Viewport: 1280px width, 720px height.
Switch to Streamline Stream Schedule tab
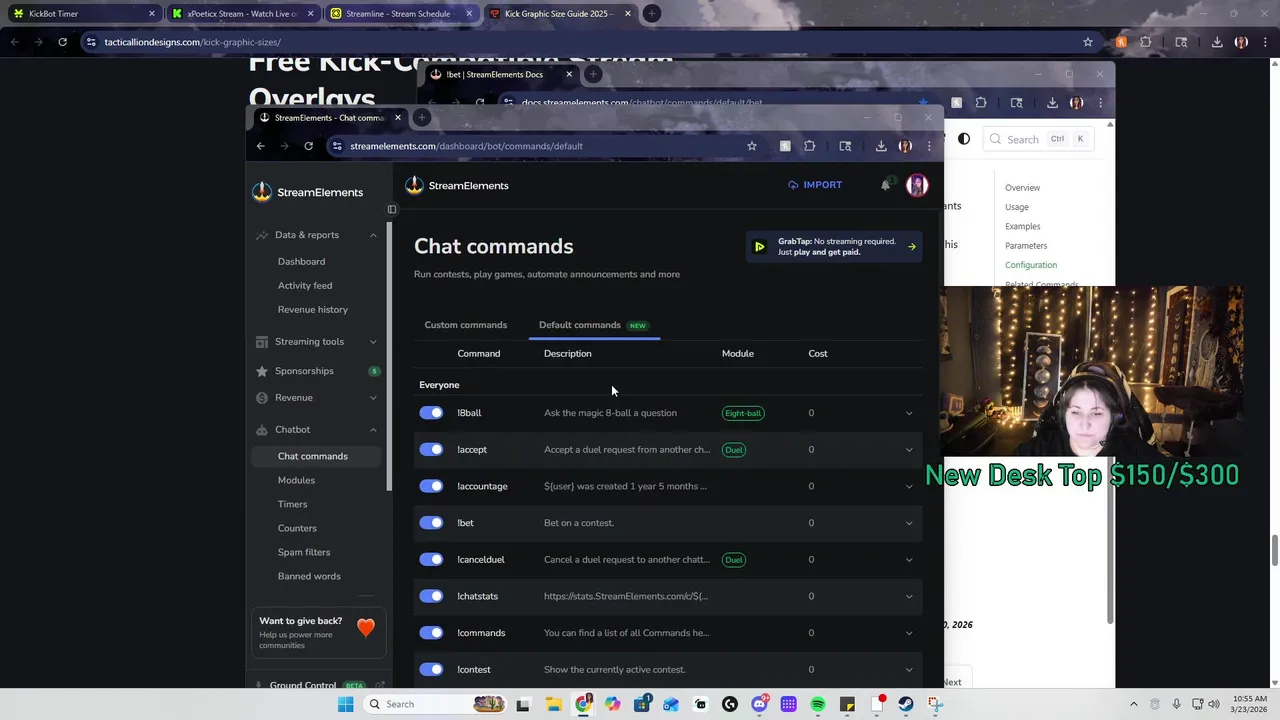(x=402, y=14)
